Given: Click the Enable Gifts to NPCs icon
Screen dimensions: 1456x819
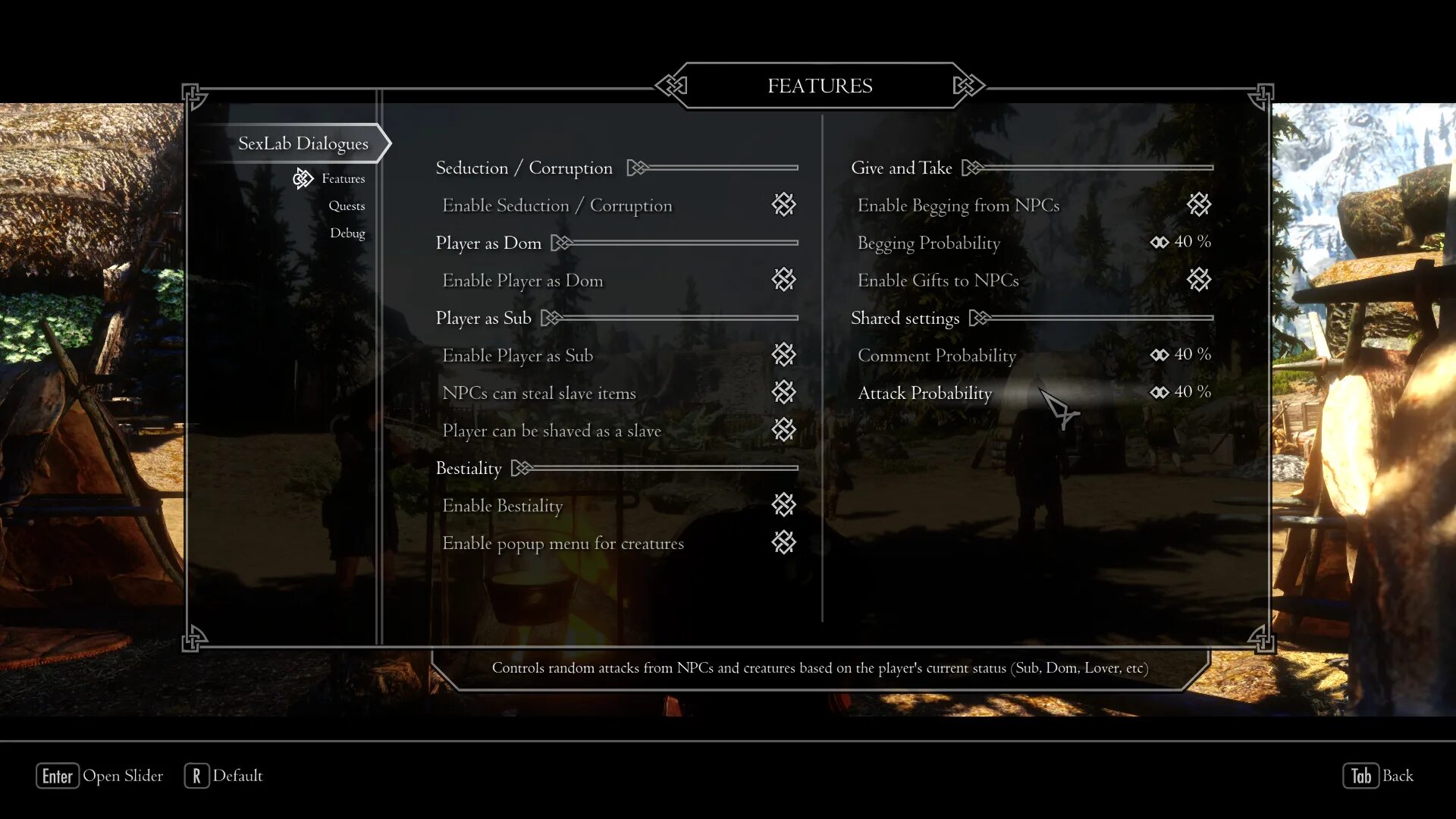Looking at the screenshot, I should [x=1198, y=279].
